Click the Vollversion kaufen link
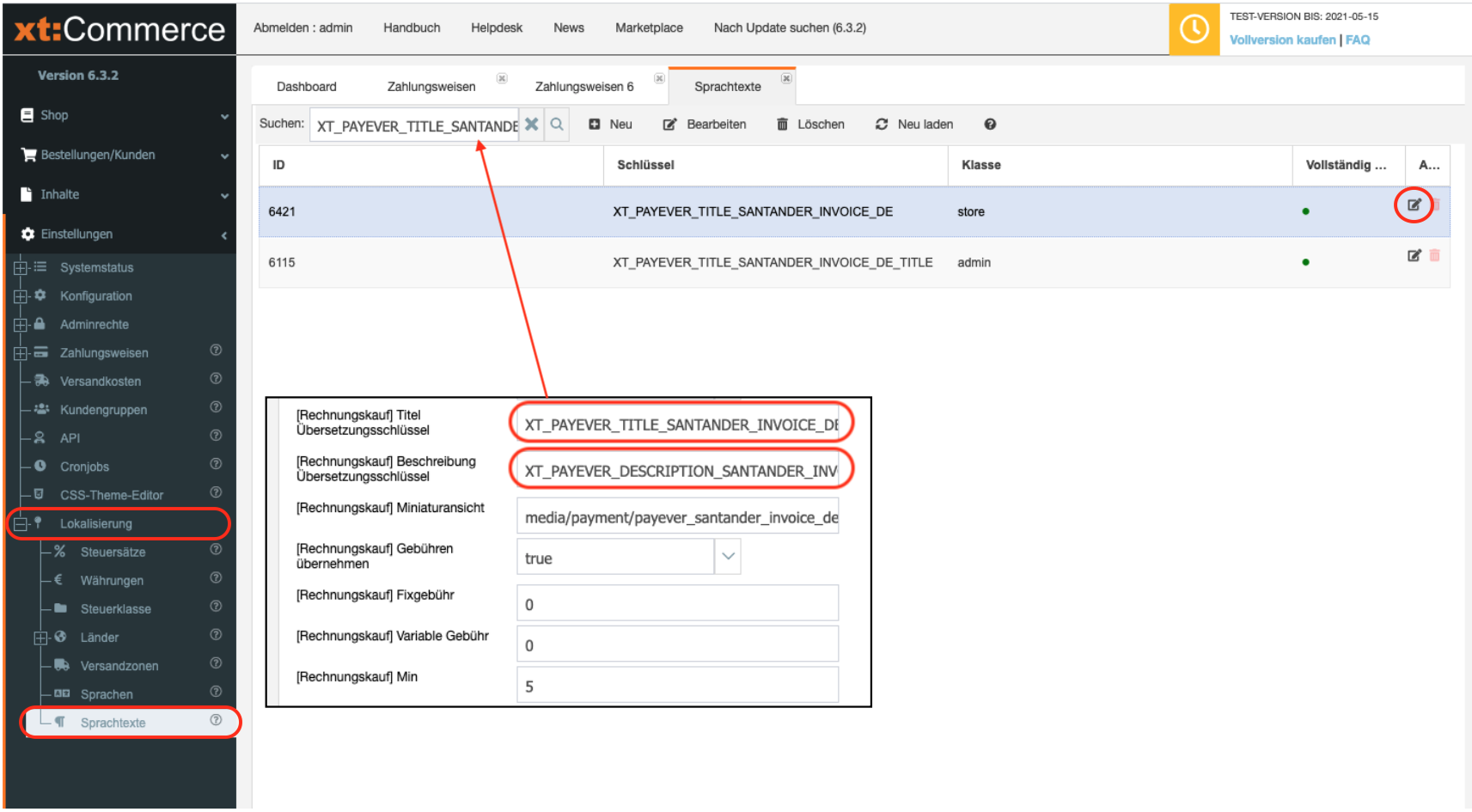 click(1282, 40)
